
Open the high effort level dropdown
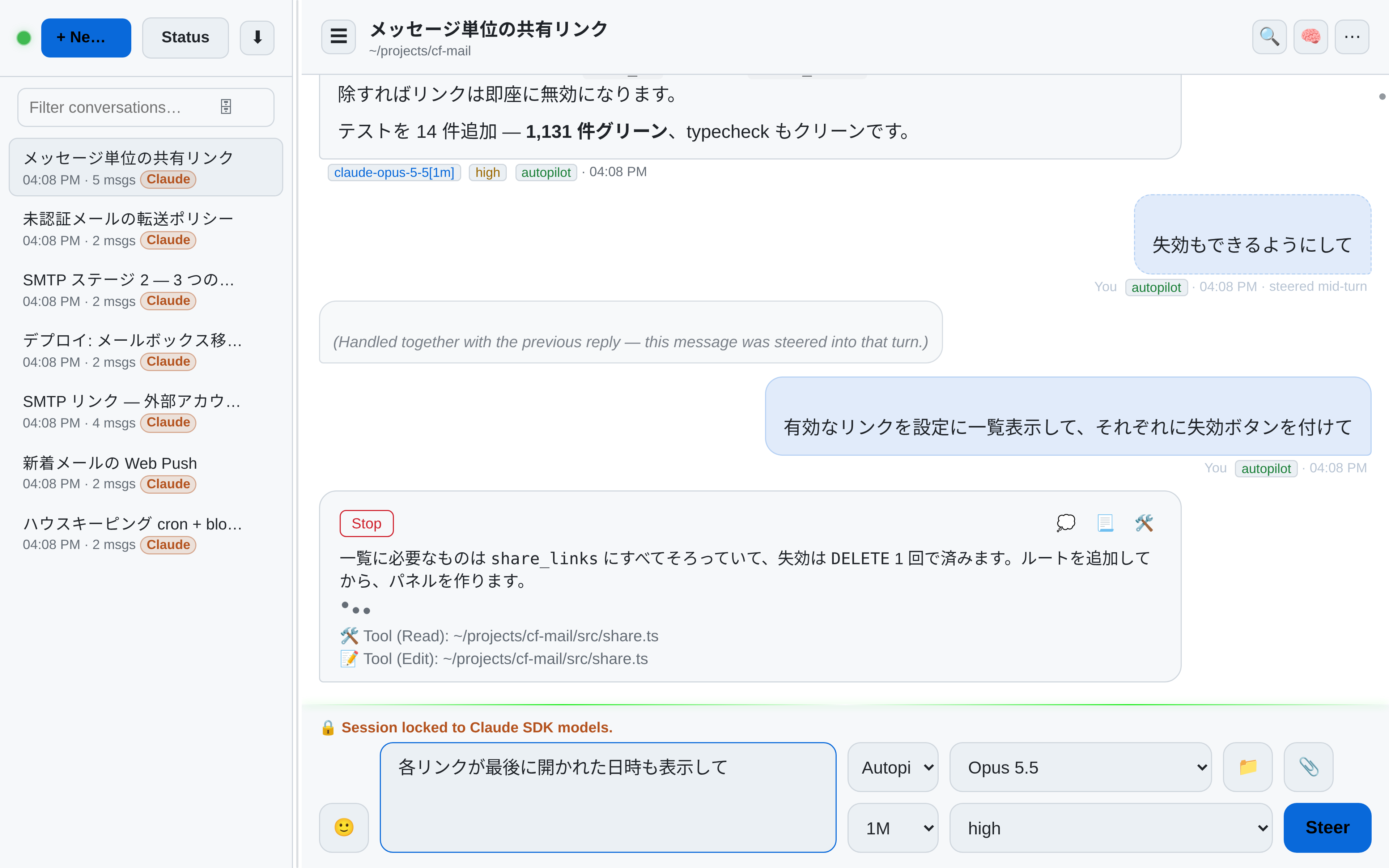(1111, 828)
